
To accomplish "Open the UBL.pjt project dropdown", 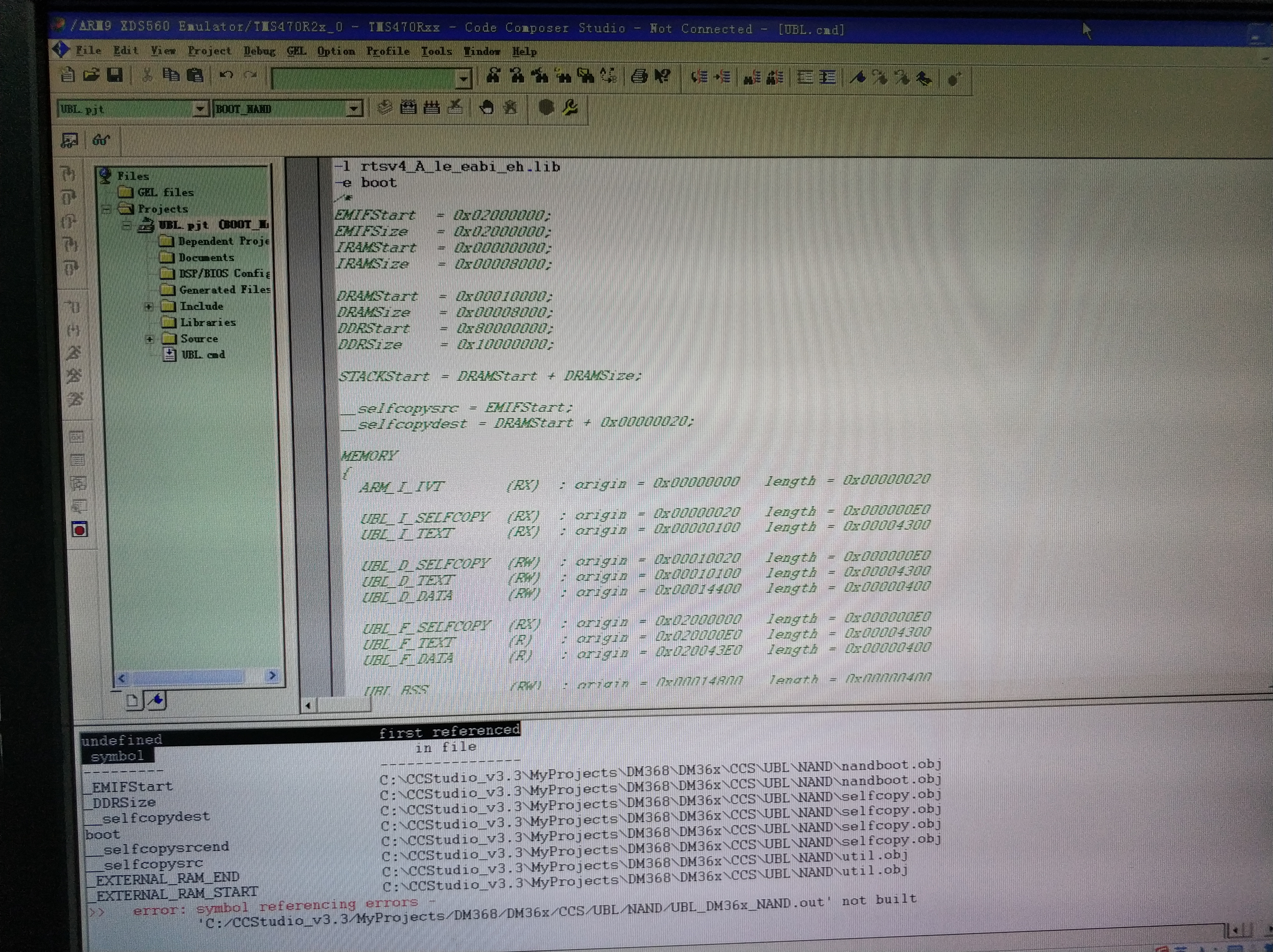I will point(200,109).
